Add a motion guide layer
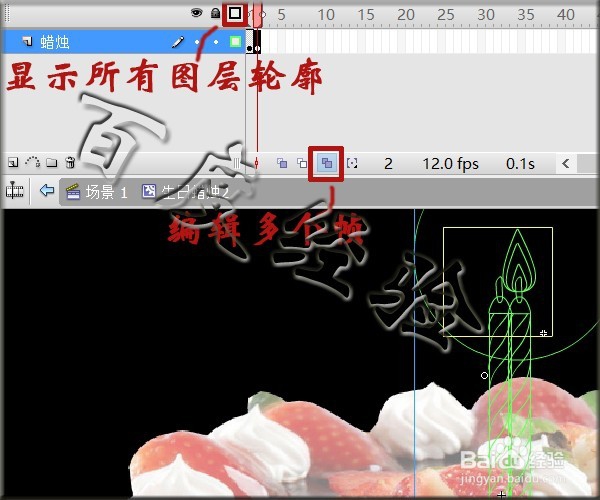The height and width of the screenshot is (500, 600). (33, 162)
